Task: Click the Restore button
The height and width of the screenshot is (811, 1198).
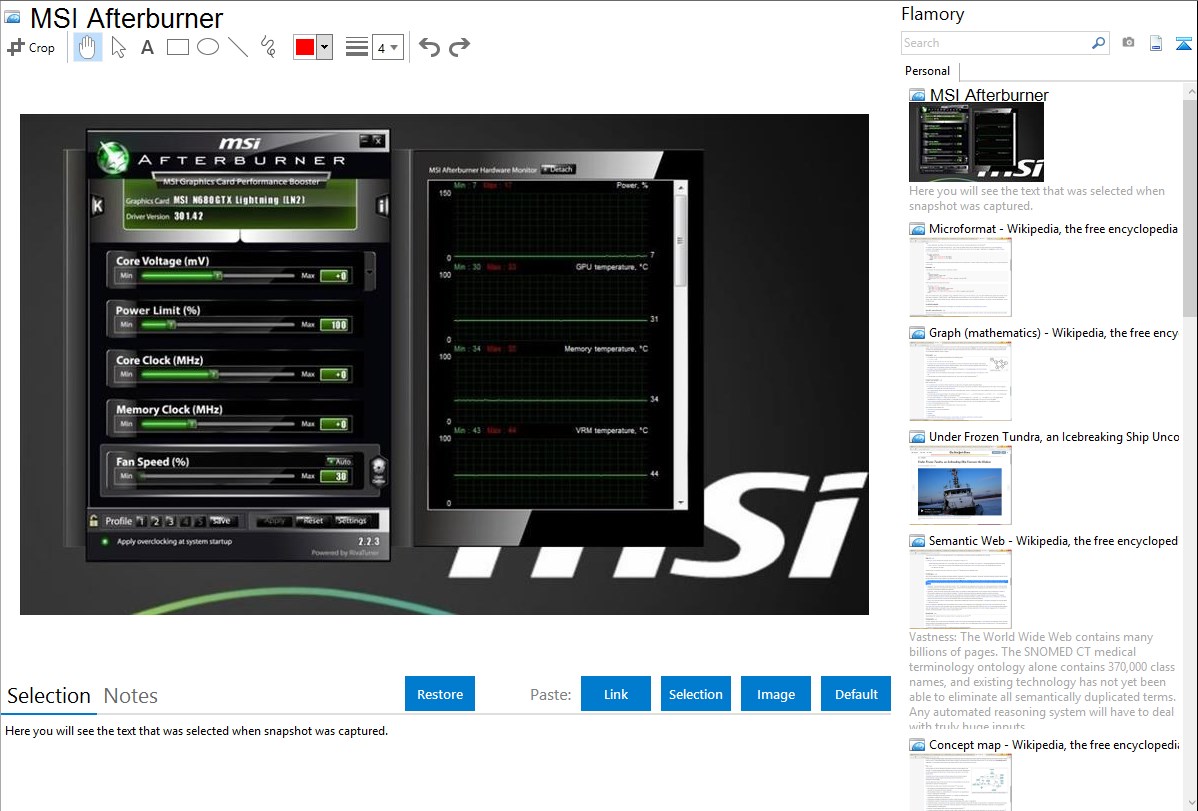Action: tap(440, 694)
